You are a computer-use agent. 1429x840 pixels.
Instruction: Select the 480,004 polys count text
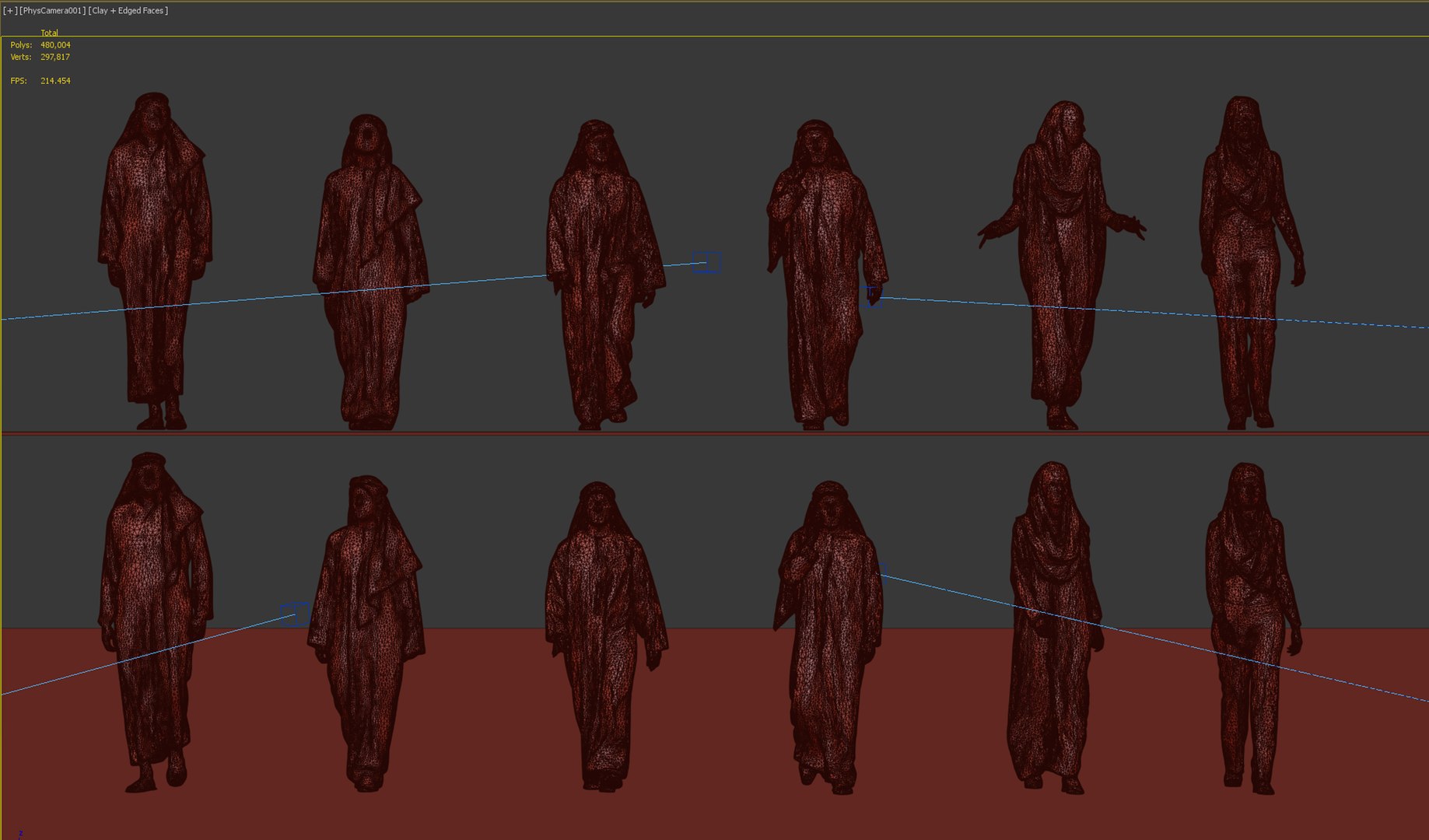point(55,45)
